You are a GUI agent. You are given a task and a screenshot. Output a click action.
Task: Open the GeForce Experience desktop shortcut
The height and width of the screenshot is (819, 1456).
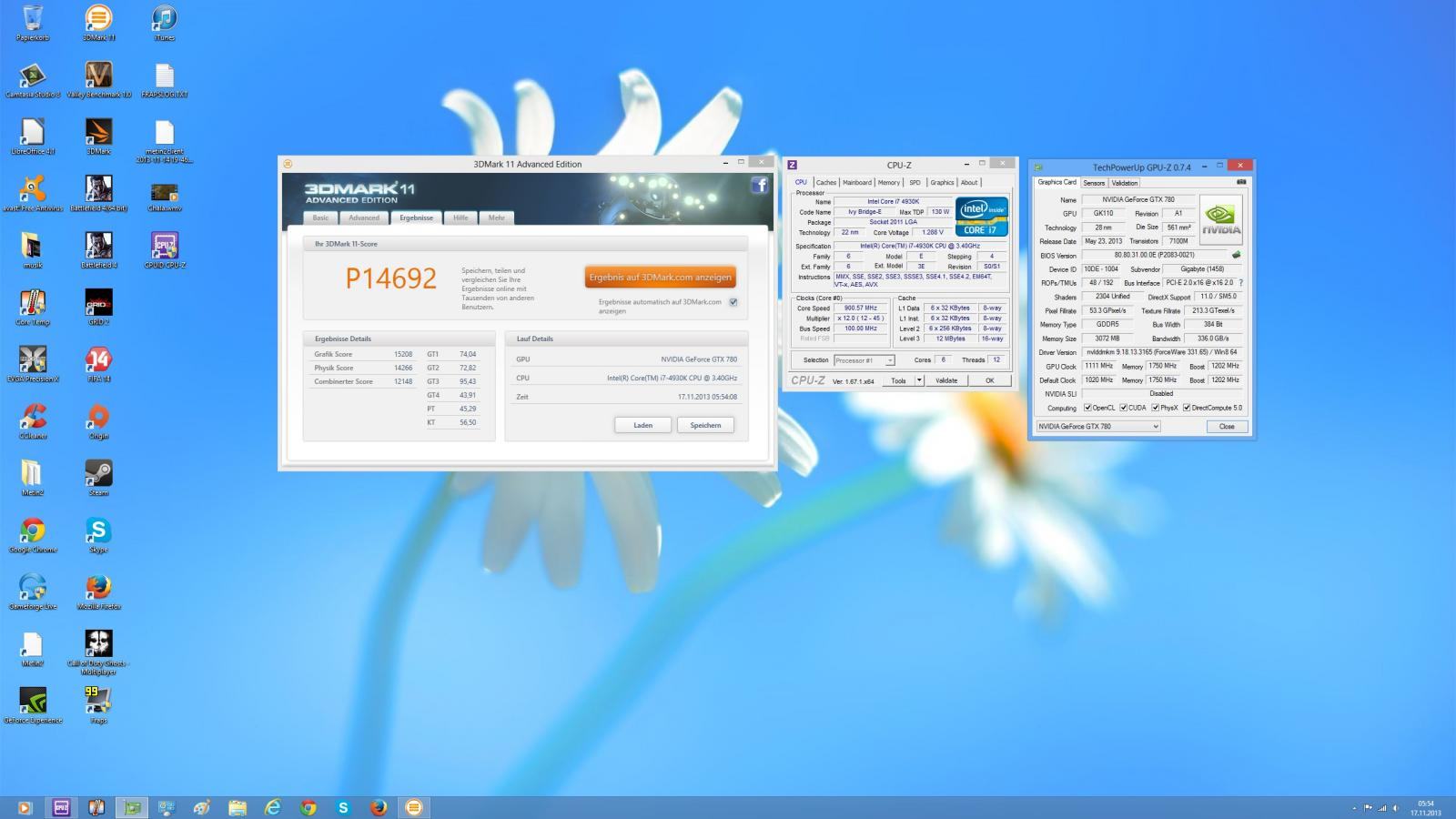click(x=33, y=706)
